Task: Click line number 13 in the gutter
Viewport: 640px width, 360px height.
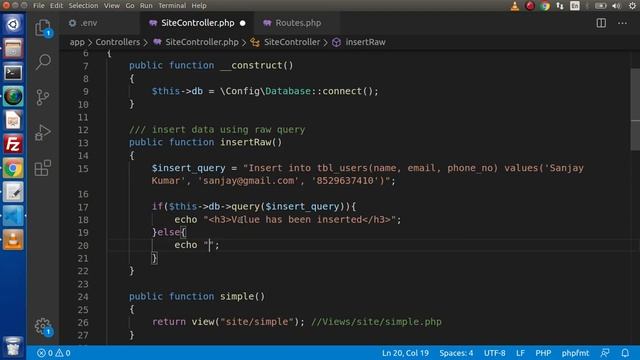Action: coord(83,142)
